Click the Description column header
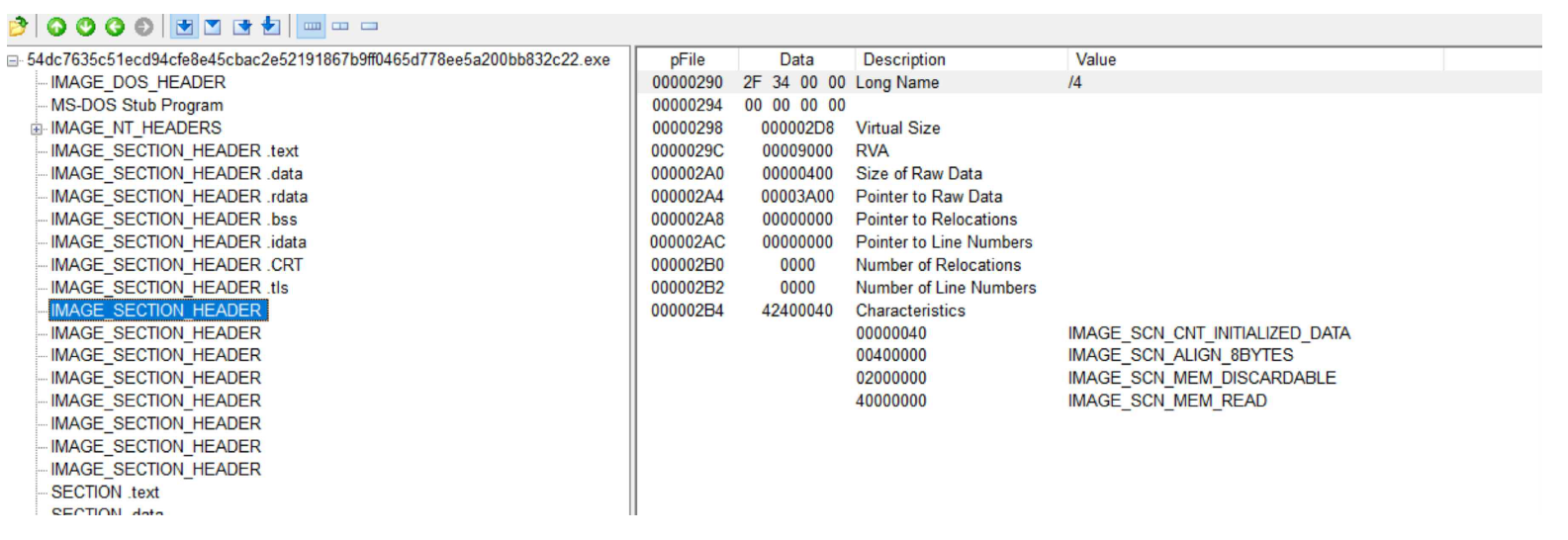The image size is (1568, 540). (903, 59)
